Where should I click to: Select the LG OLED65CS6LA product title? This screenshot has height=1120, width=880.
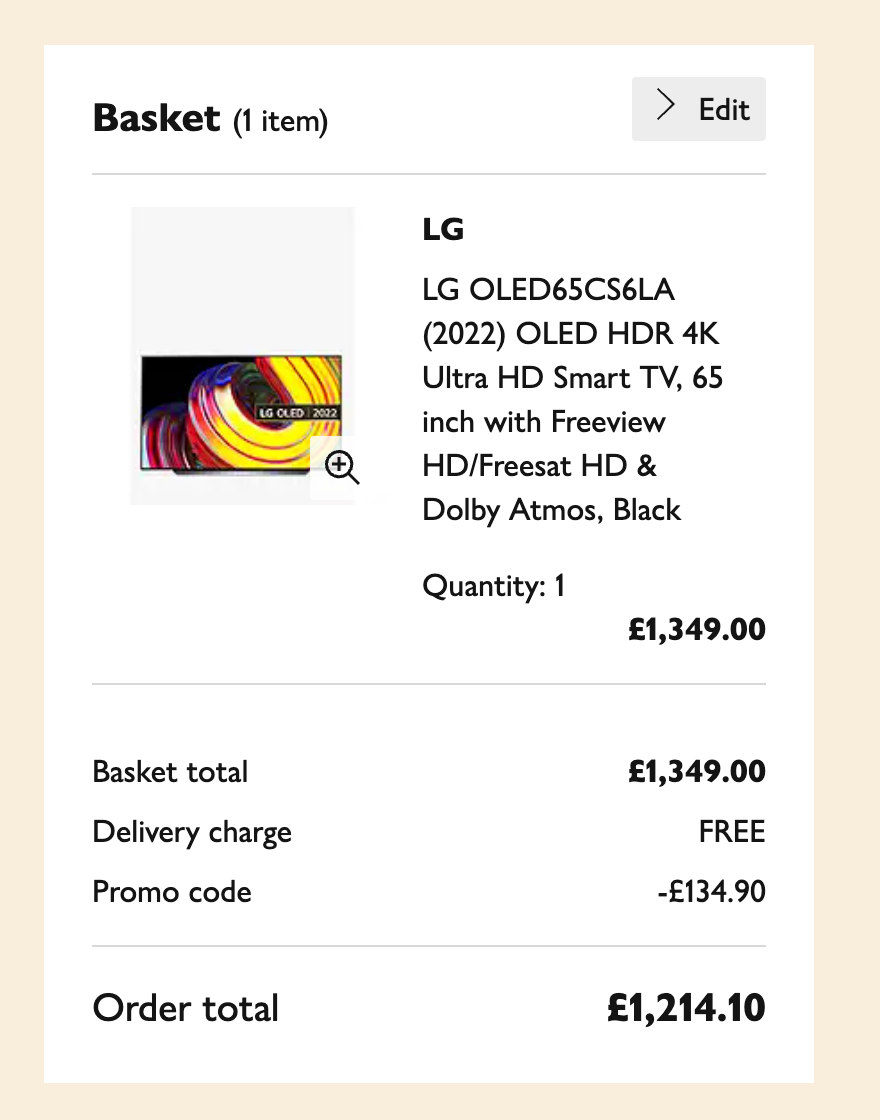click(549, 290)
